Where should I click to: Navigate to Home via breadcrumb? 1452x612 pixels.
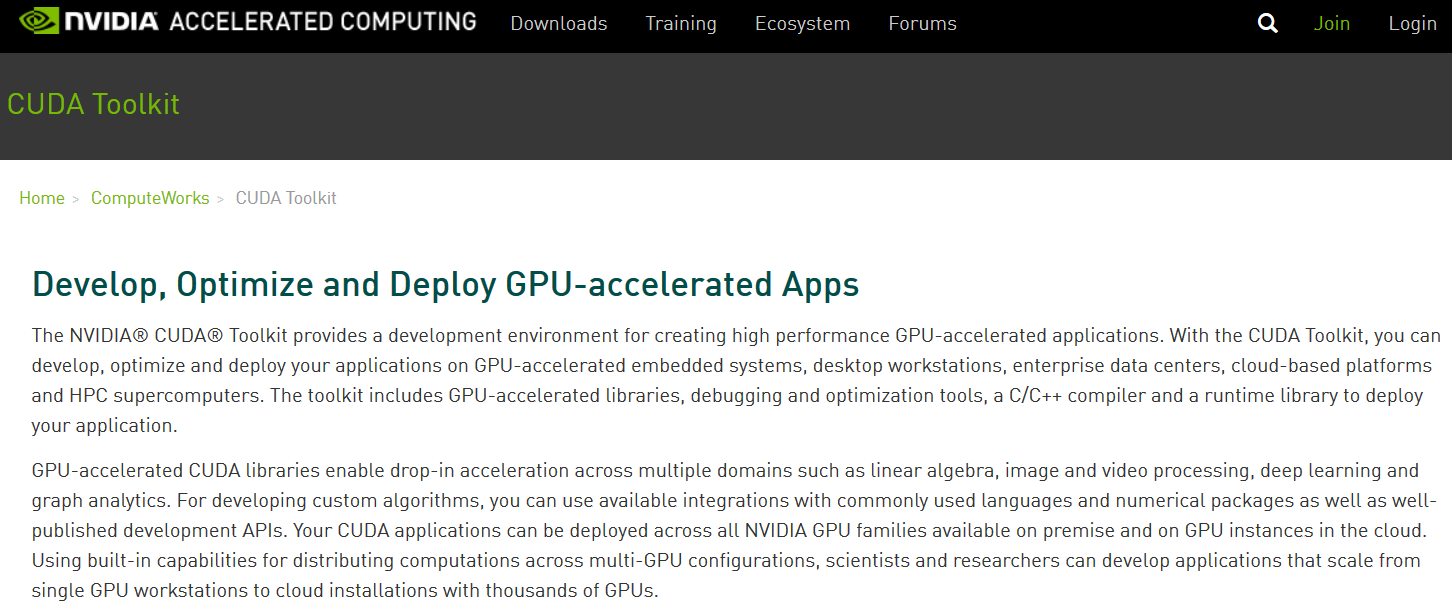point(42,198)
